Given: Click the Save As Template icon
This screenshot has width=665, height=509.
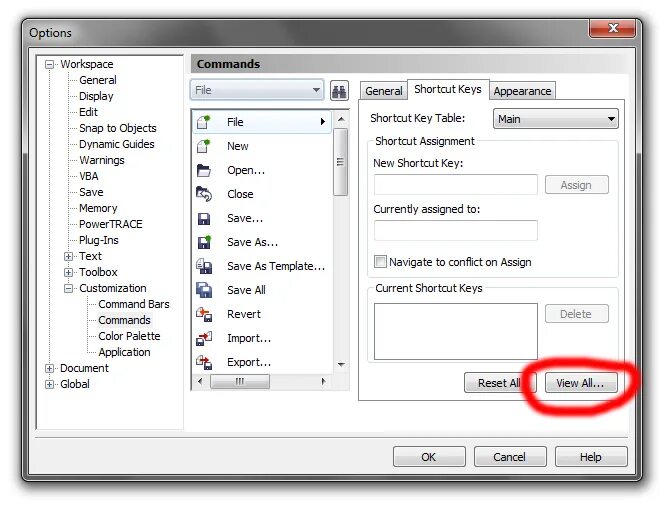Looking at the screenshot, I should pyautogui.click(x=204, y=266).
